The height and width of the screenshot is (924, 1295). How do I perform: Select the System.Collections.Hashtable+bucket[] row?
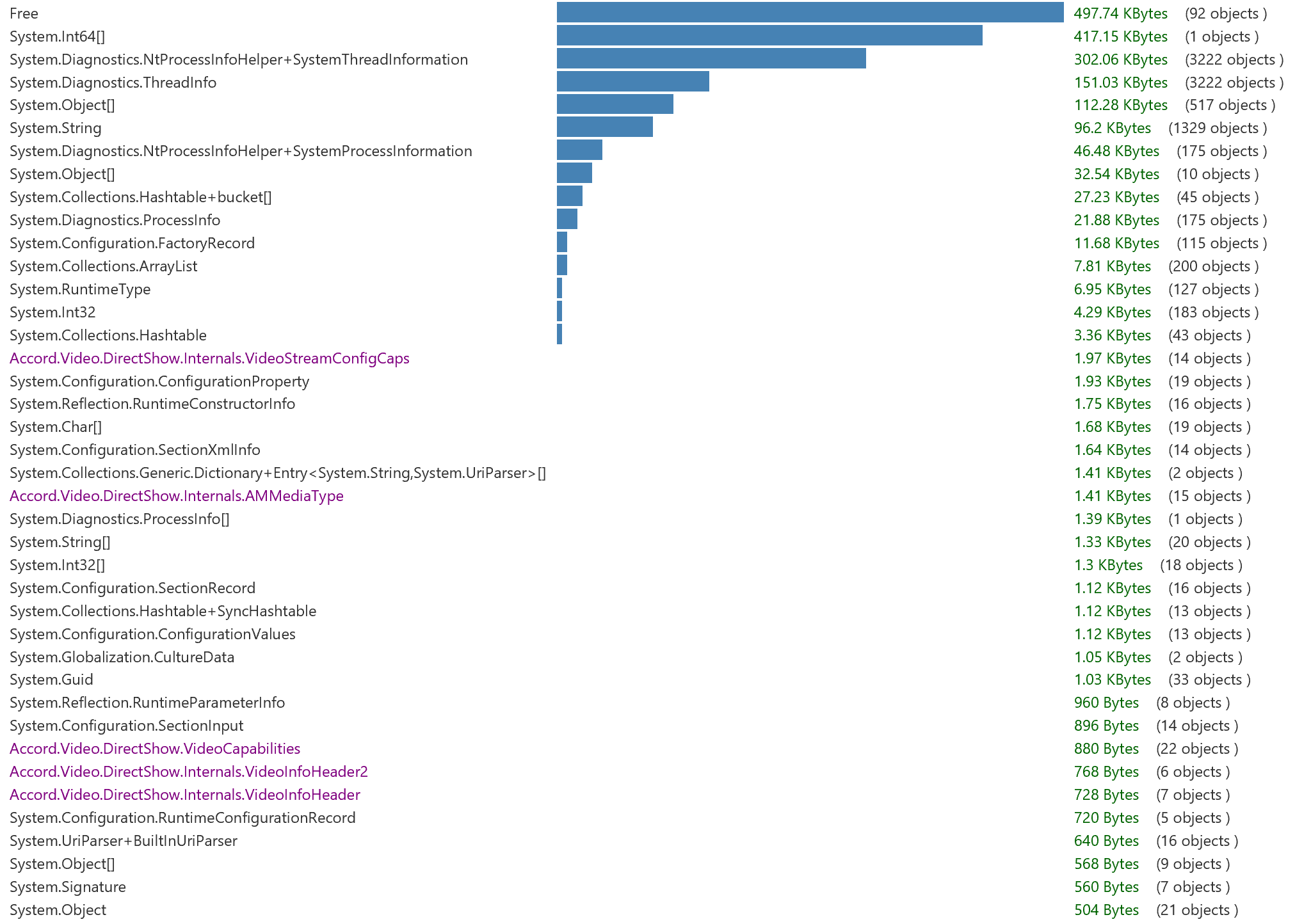point(141,197)
